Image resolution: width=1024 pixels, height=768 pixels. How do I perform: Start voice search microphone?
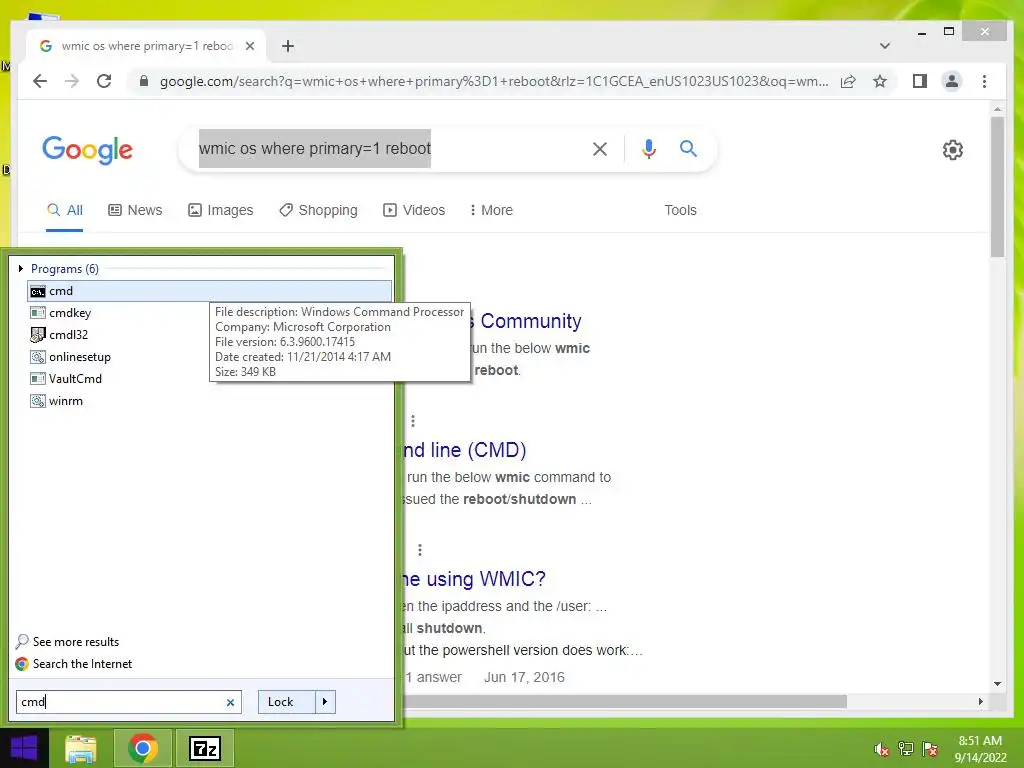click(x=648, y=150)
